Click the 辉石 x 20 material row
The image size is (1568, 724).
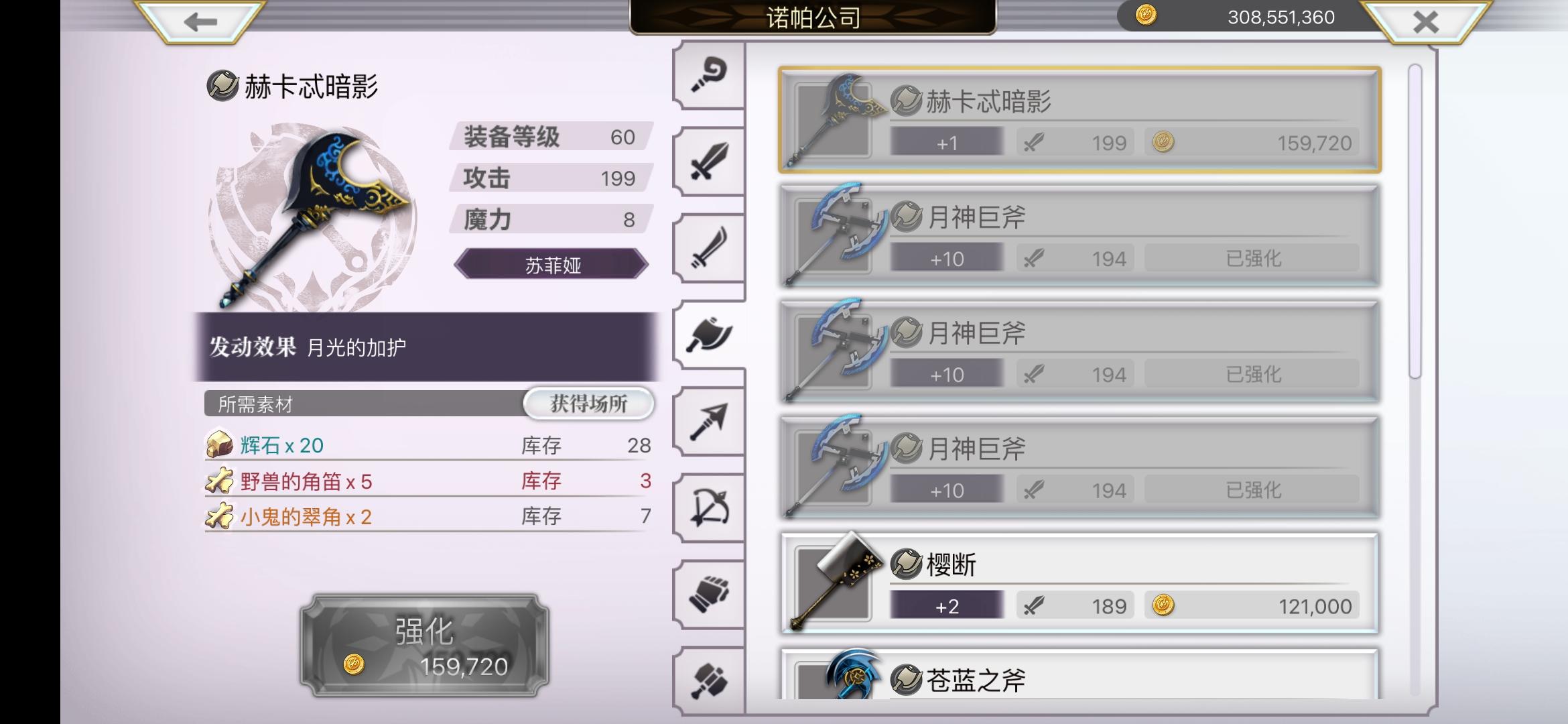428,445
